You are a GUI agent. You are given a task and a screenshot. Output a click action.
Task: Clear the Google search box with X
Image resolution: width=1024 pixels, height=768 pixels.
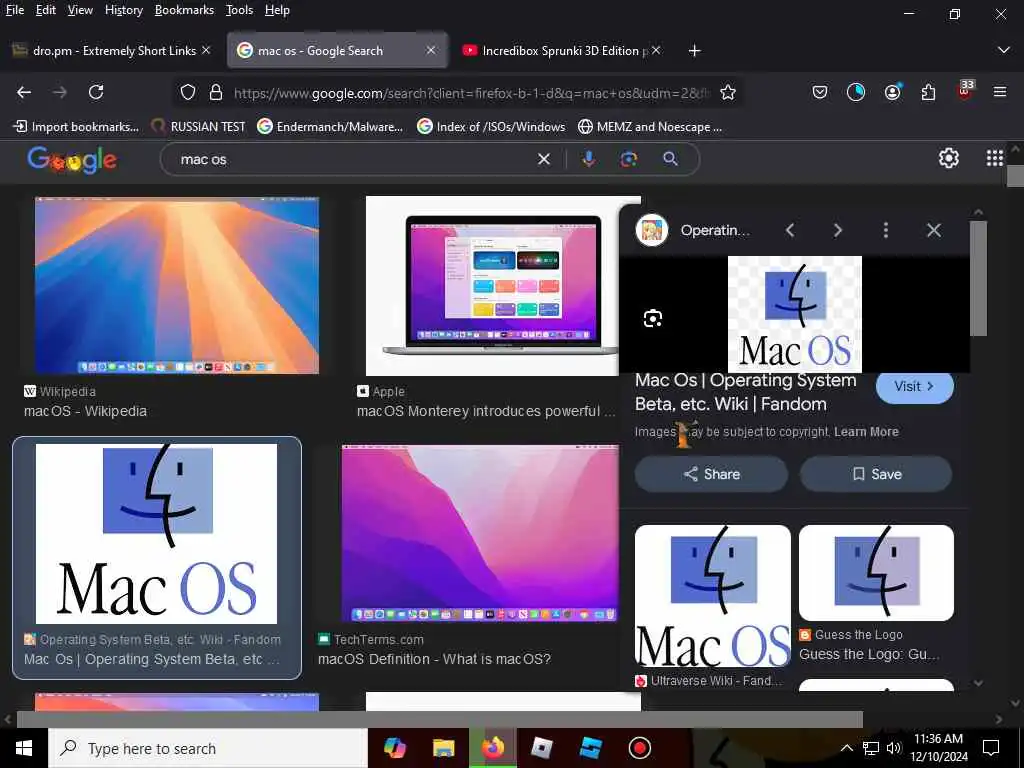(x=543, y=159)
